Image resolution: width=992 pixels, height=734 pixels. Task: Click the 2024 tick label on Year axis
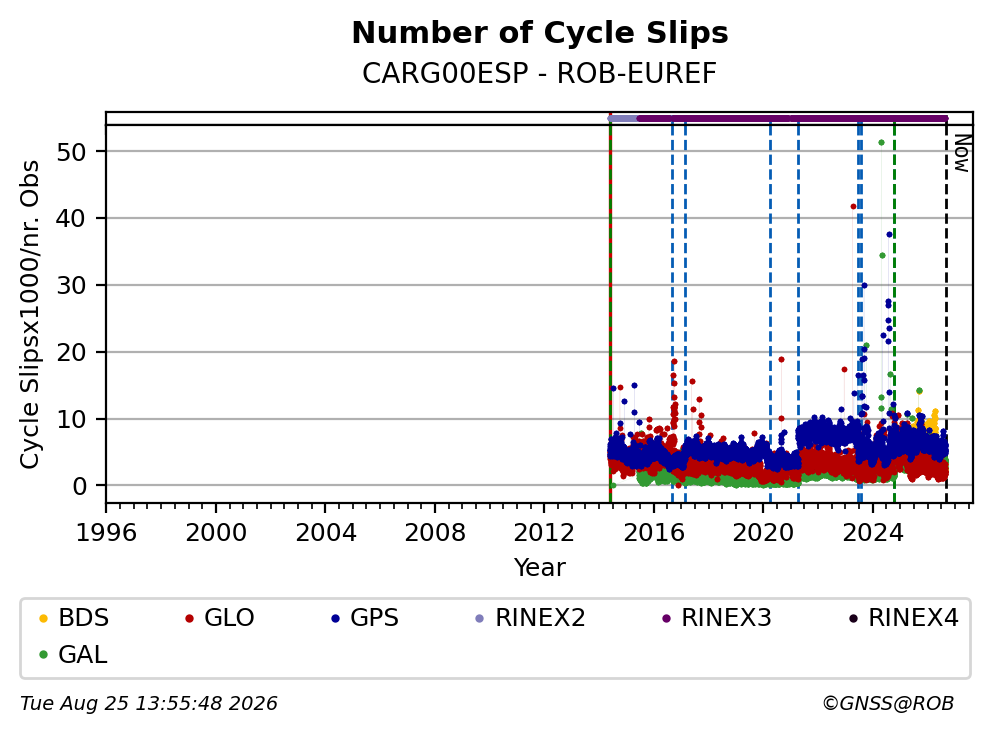pyautogui.click(x=872, y=533)
